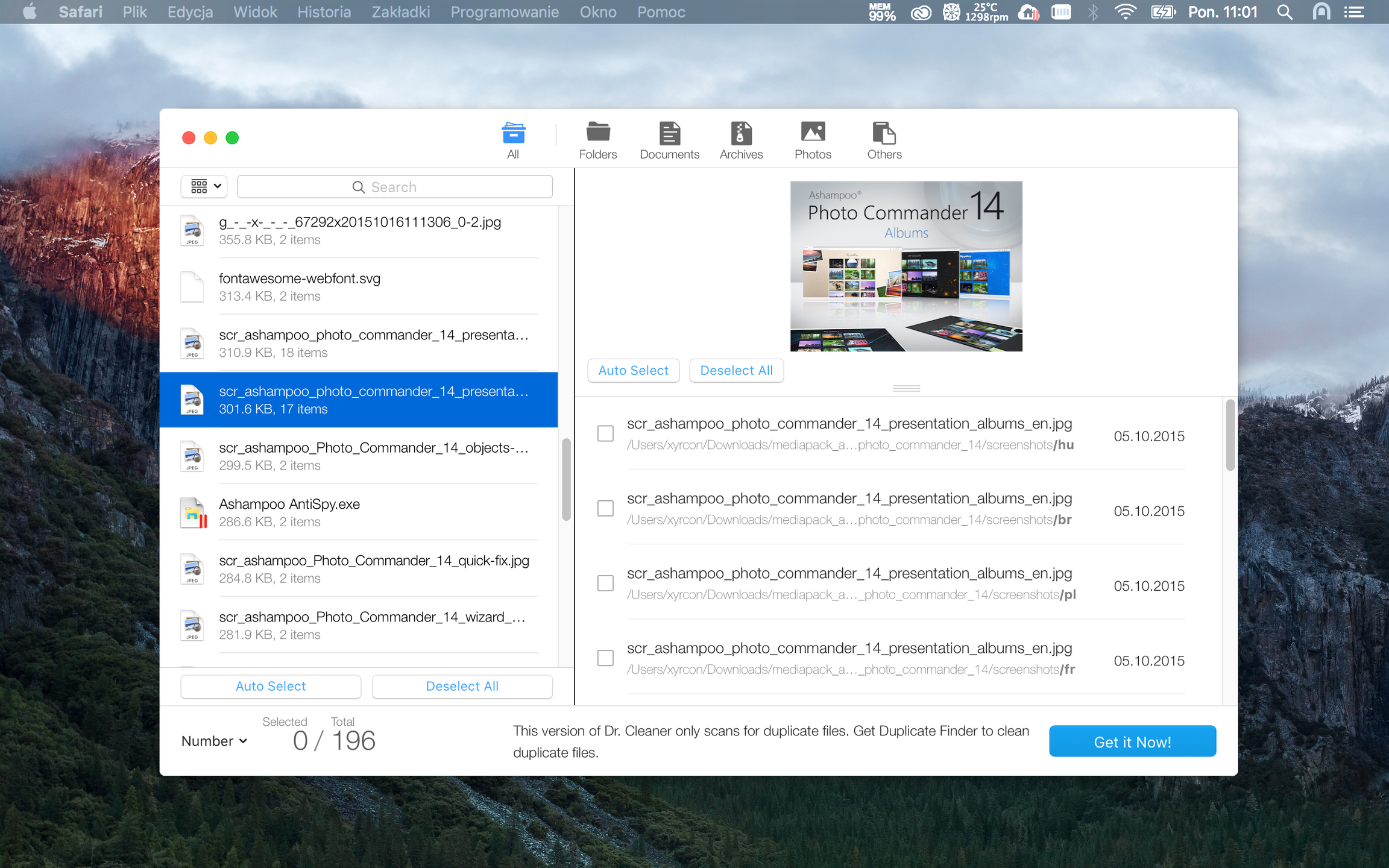Click the JPEG icon of the objects screenshot row
The image size is (1389, 868).
(192, 456)
